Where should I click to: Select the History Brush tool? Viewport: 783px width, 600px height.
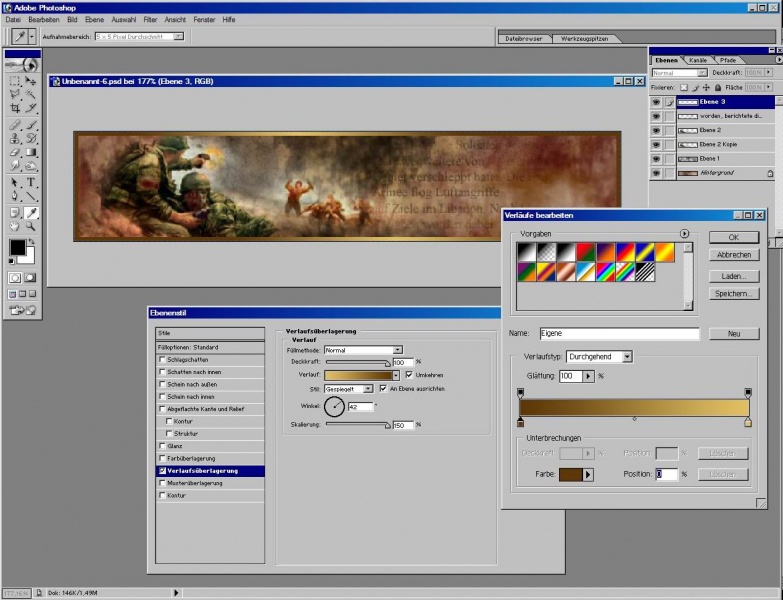click(31, 139)
